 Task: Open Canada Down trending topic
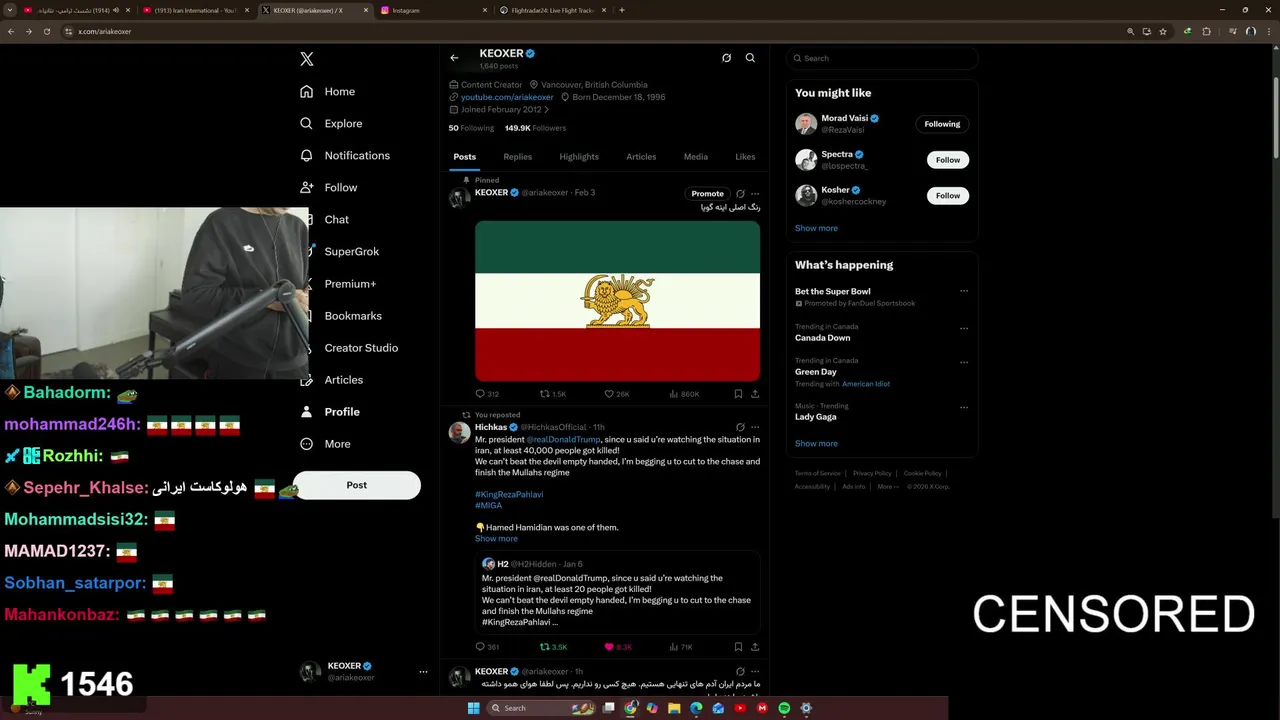click(823, 338)
